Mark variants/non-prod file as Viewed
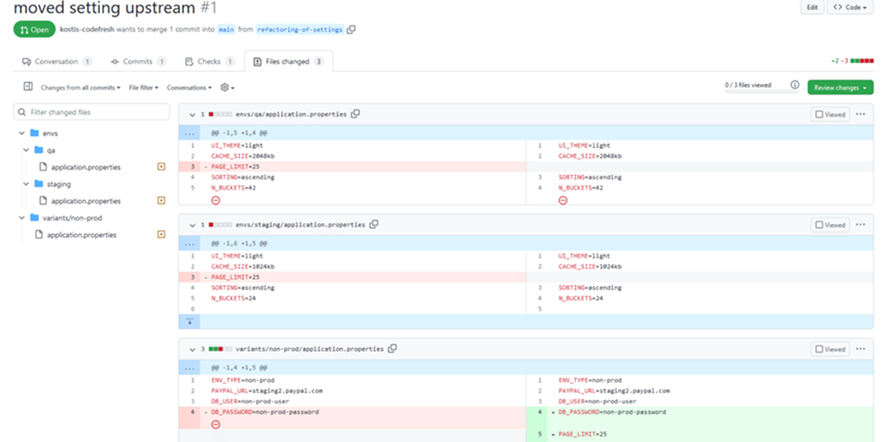The width and height of the screenshot is (885, 442). click(830, 349)
